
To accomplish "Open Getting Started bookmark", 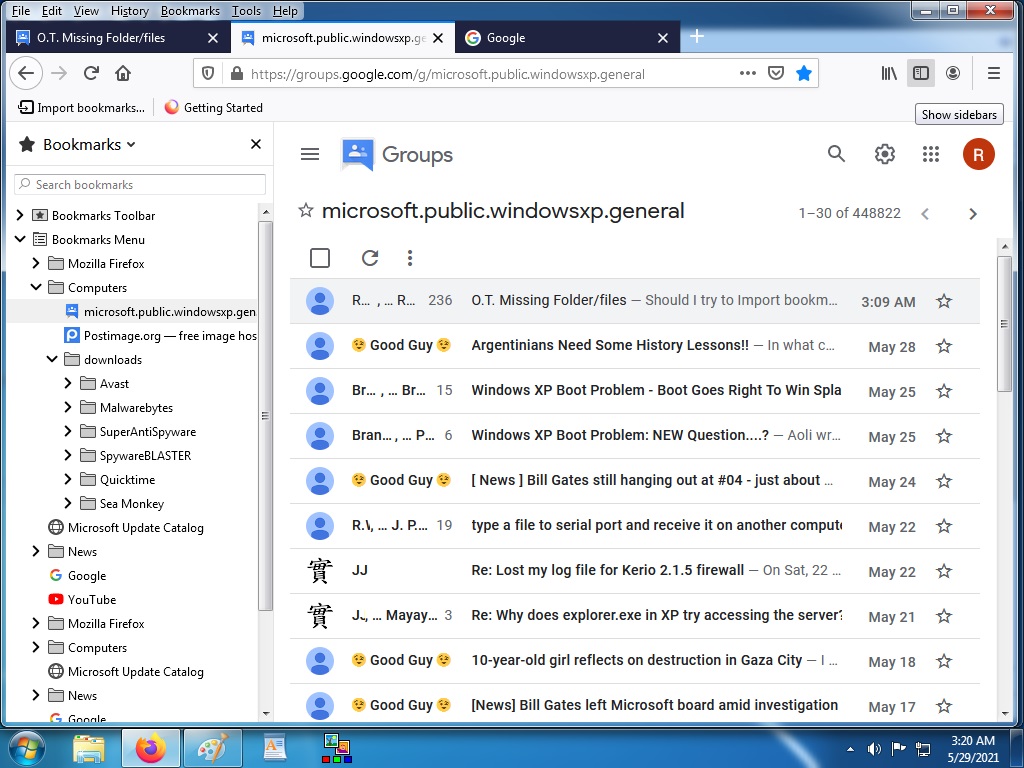I will (214, 107).
